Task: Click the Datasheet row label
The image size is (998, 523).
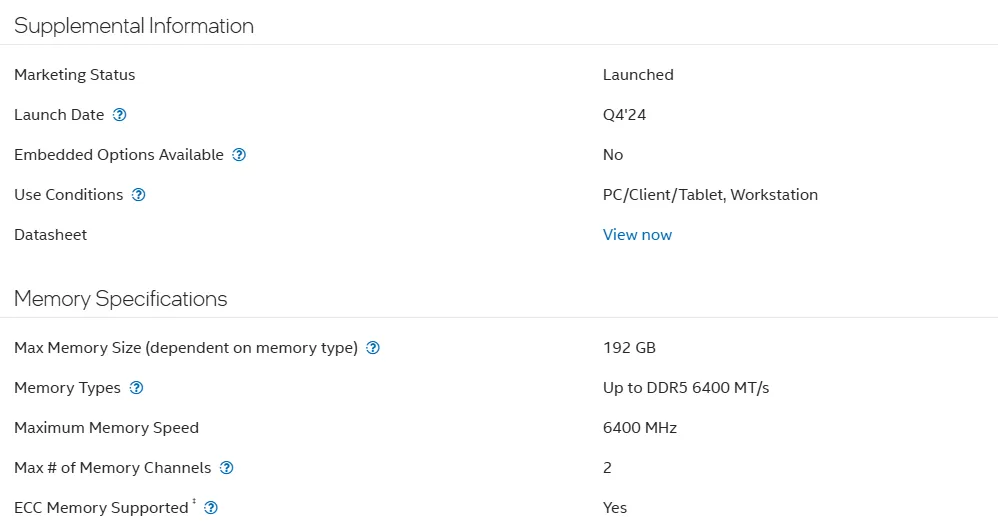Action: coord(50,235)
